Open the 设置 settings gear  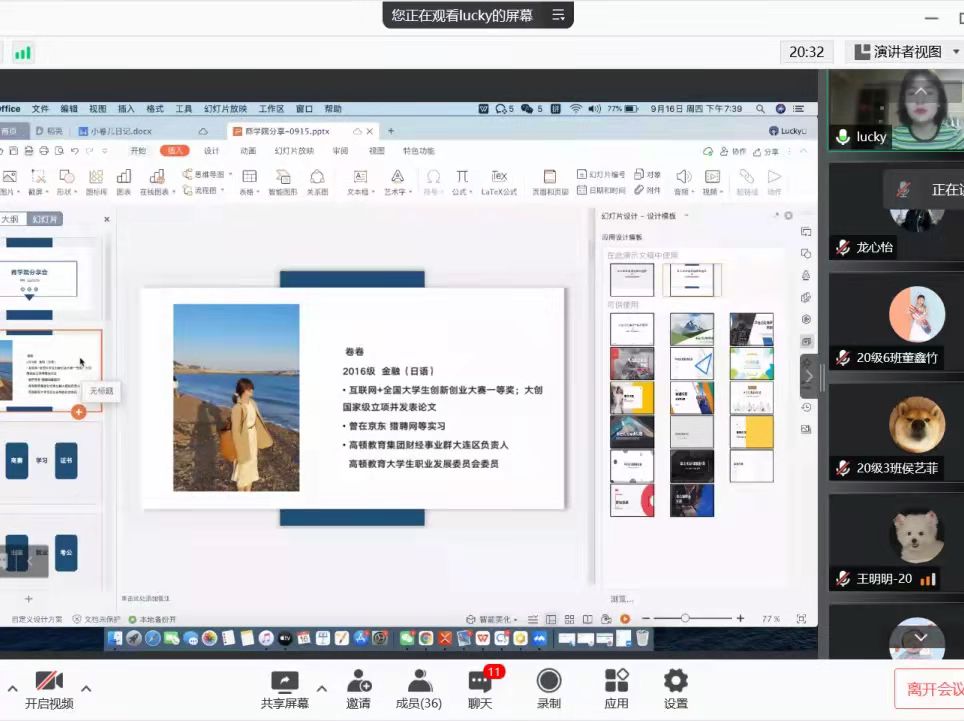(x=676, y=689)
